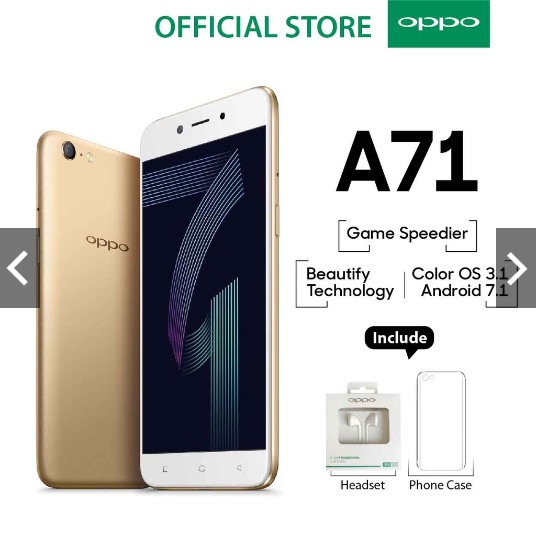Click the rear camera lens on gold phone

coord(69,150)
